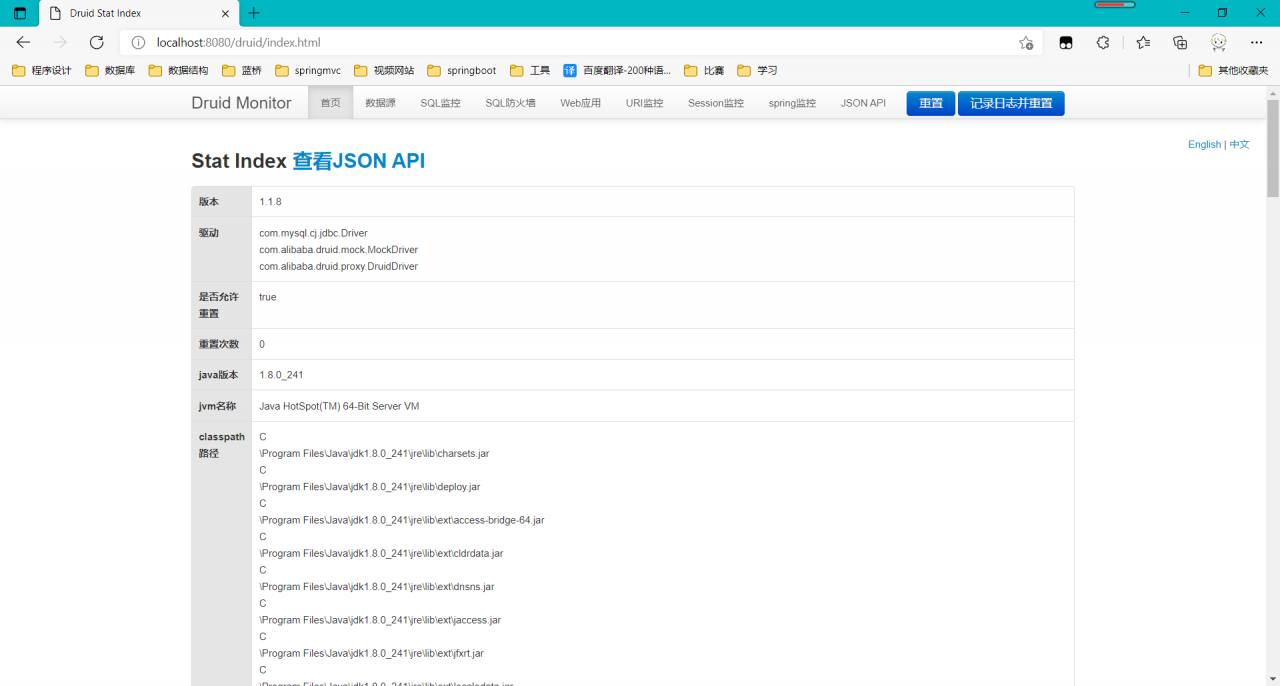1280x686 pixels.
Task: Open the JSON API navigation tab
Action: click(x=863, y=103)
